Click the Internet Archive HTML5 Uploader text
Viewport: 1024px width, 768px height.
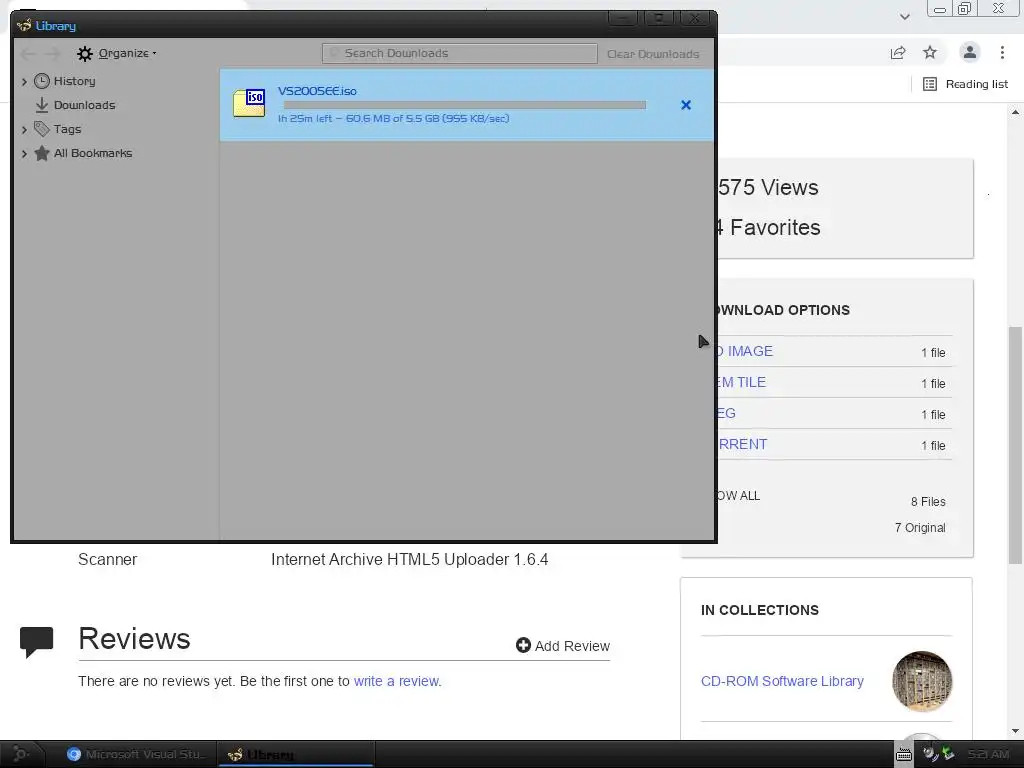(409, 560)
